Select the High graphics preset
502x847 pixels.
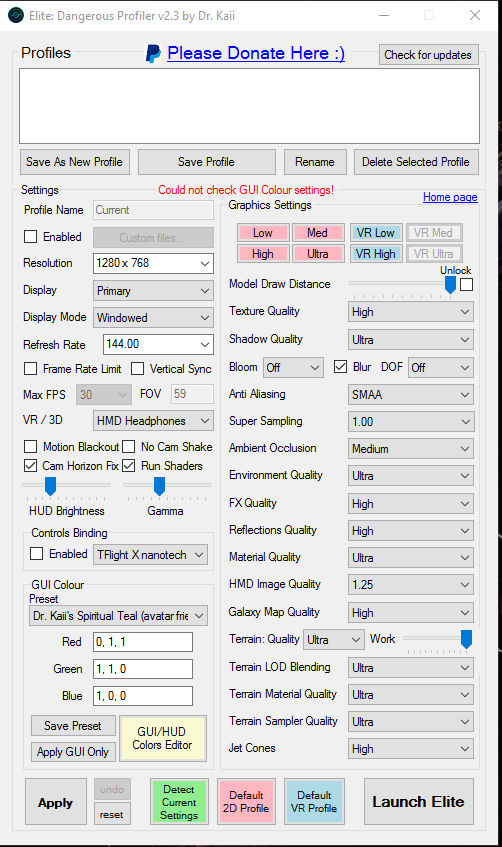[x=263, y=254]
